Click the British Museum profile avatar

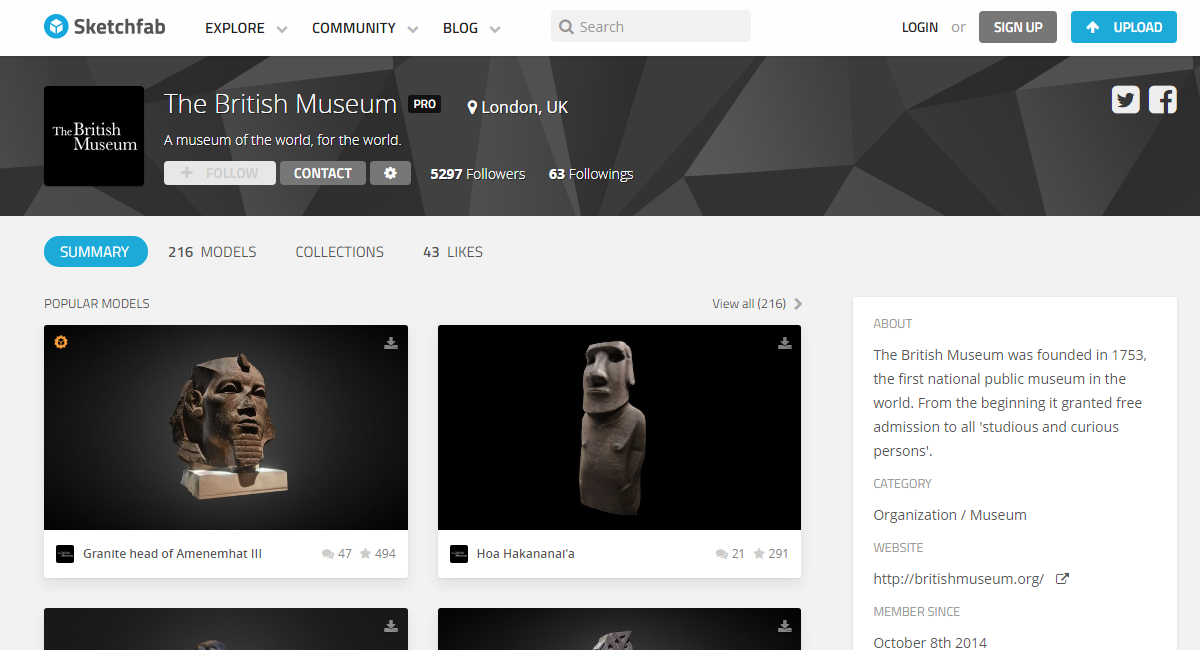pyautogui.click(x=94, y=136)
